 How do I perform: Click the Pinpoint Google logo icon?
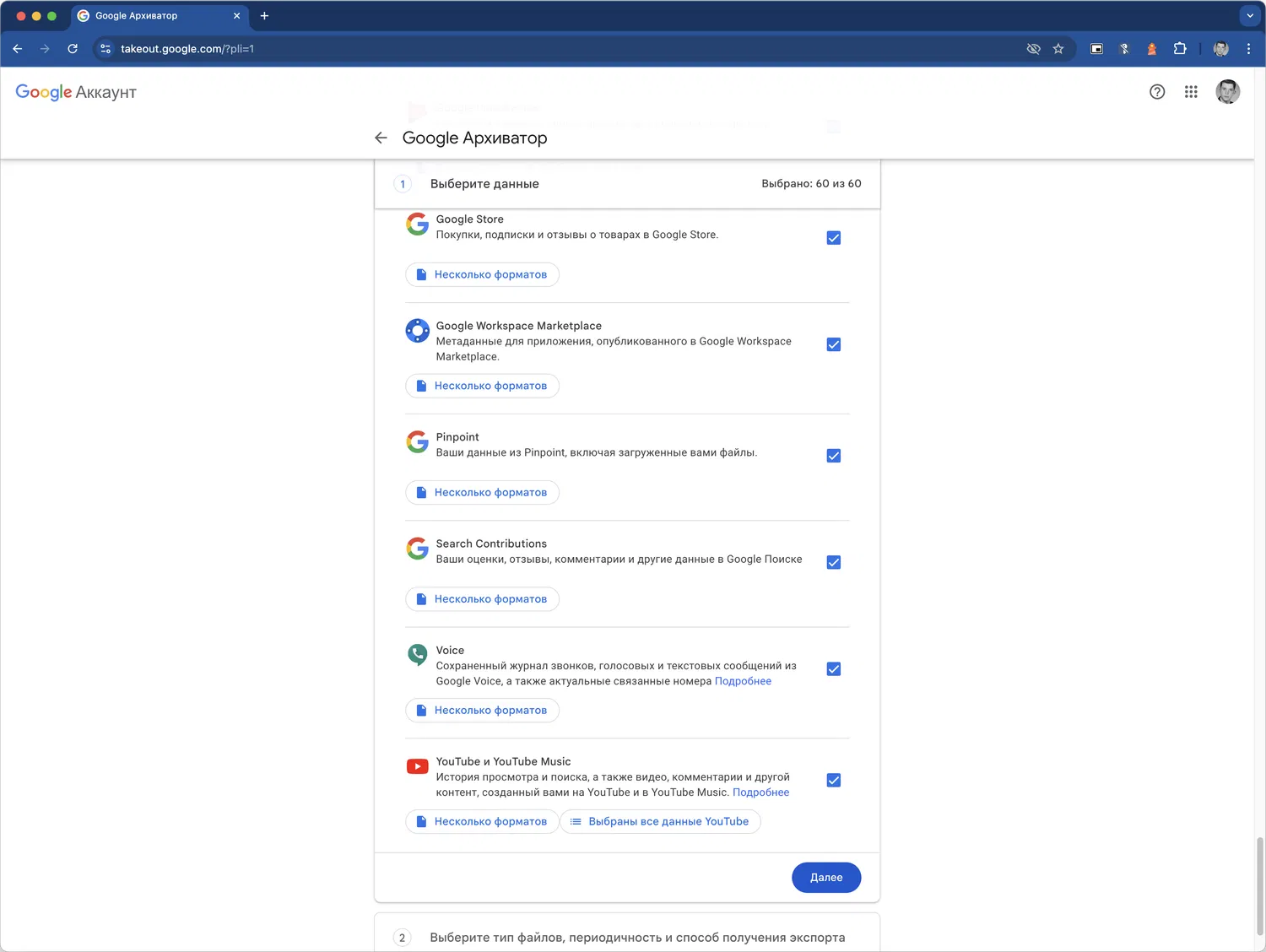tap(418, 441)
